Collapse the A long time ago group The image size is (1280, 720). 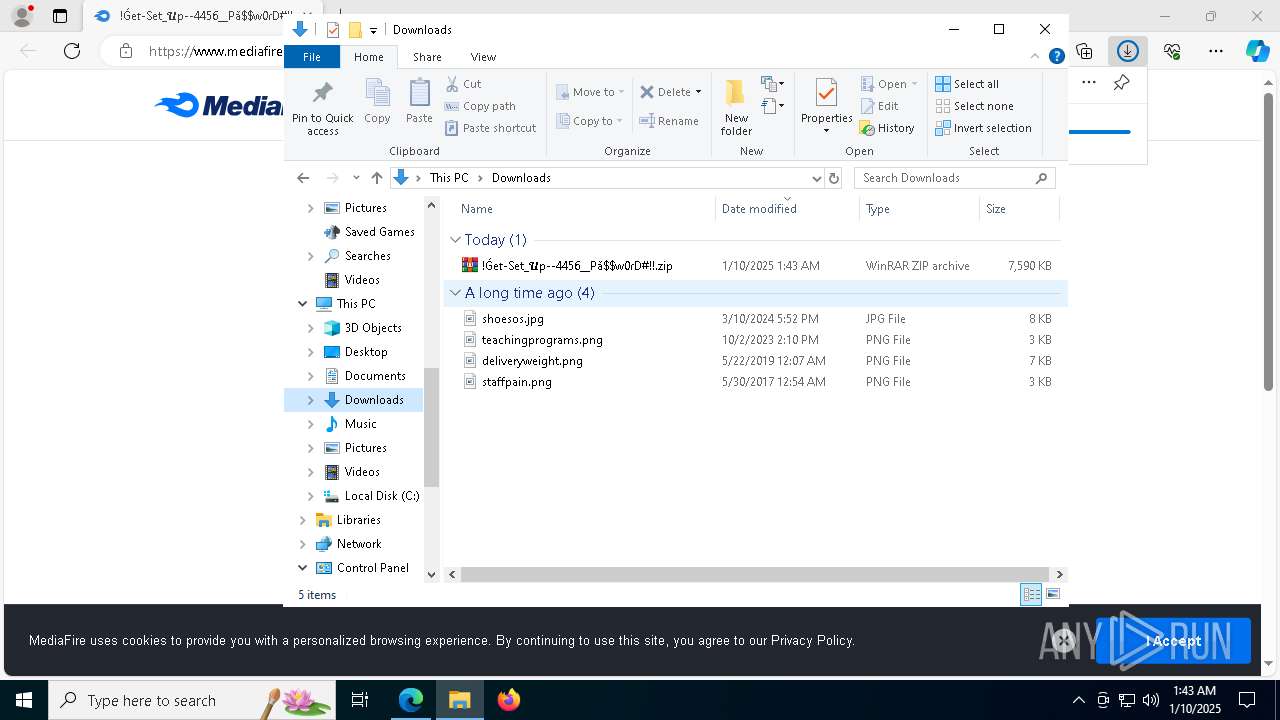point(455,293)
